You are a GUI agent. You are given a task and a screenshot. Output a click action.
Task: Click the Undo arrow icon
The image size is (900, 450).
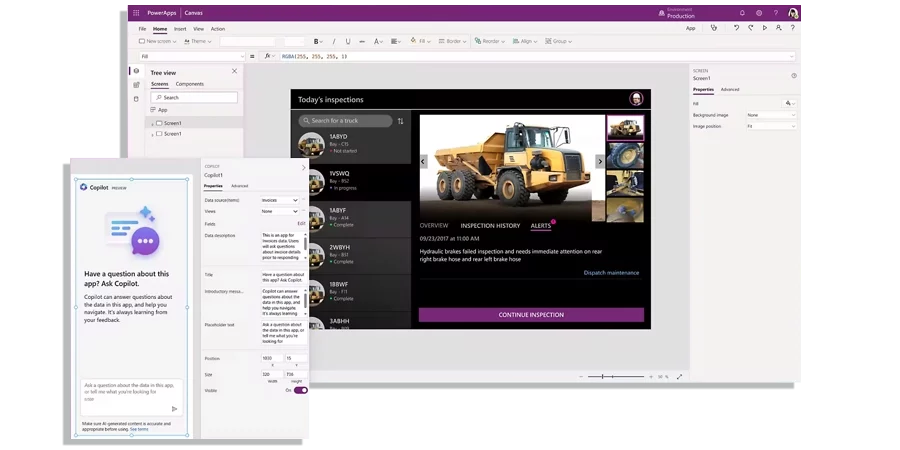[x=737, y=28]
